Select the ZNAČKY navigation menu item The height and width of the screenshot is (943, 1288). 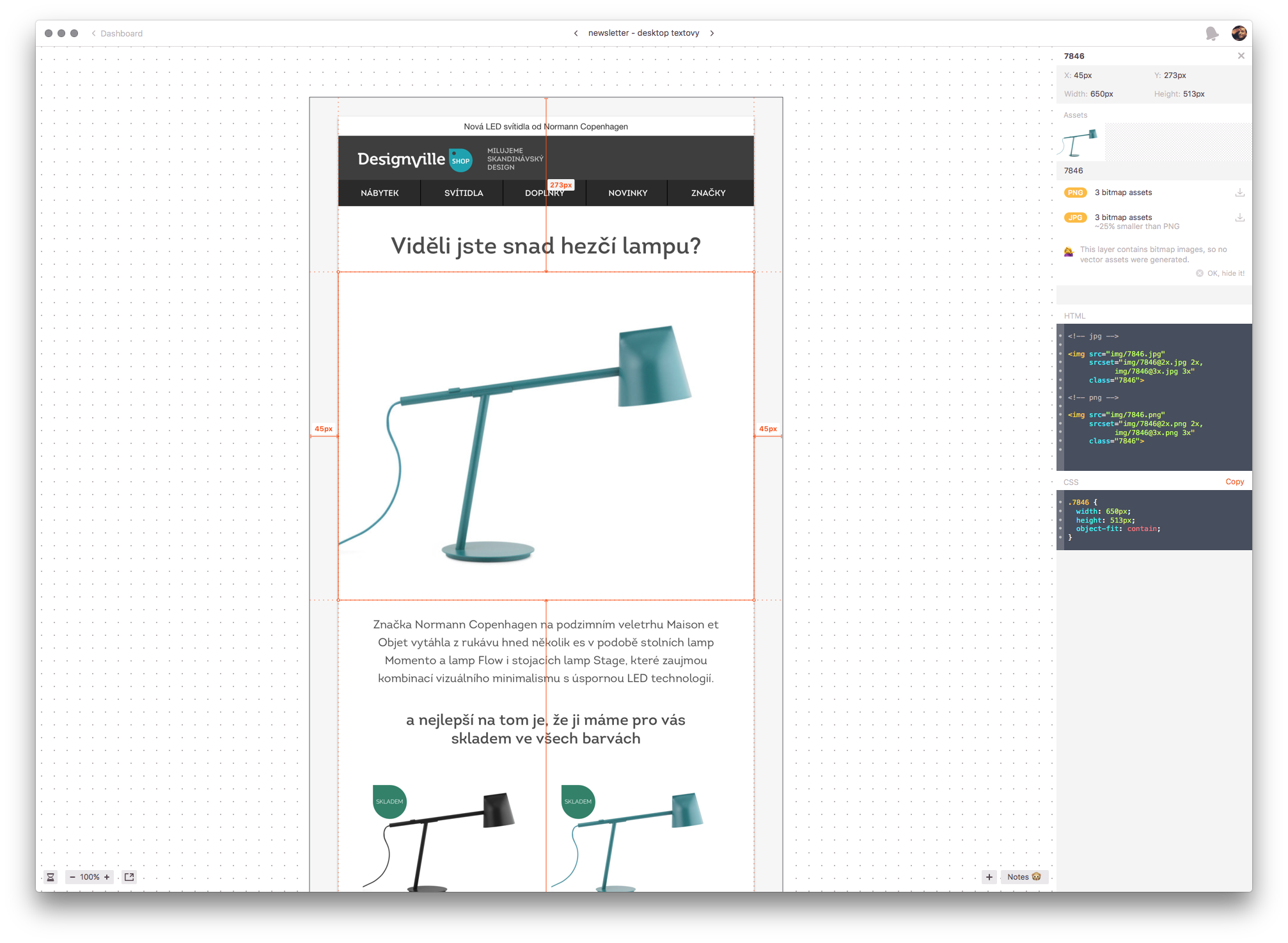pyautogui.click(x=708, y=193)
